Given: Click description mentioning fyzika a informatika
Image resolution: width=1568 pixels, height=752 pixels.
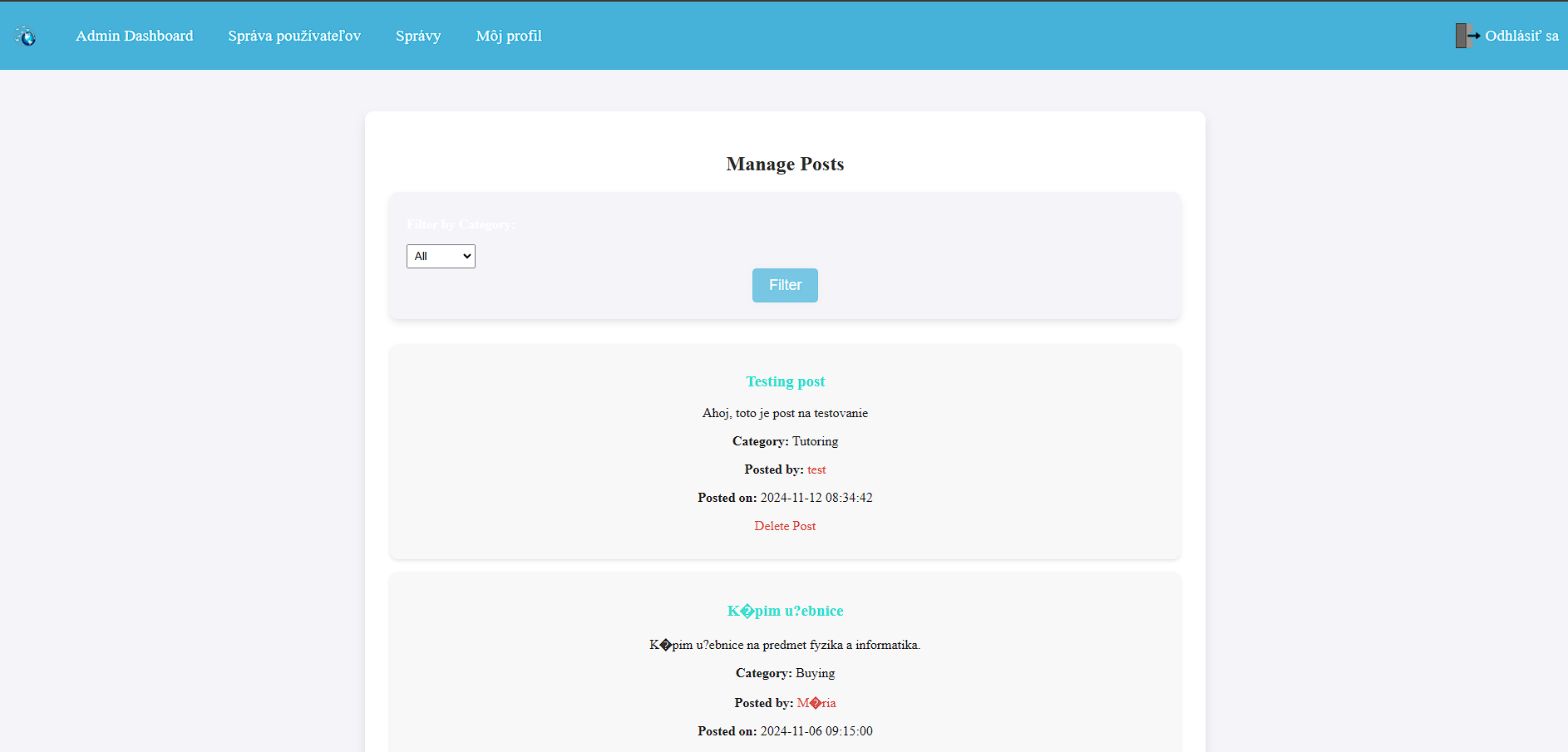Looking at the screenshot, I should click(785, 645).
